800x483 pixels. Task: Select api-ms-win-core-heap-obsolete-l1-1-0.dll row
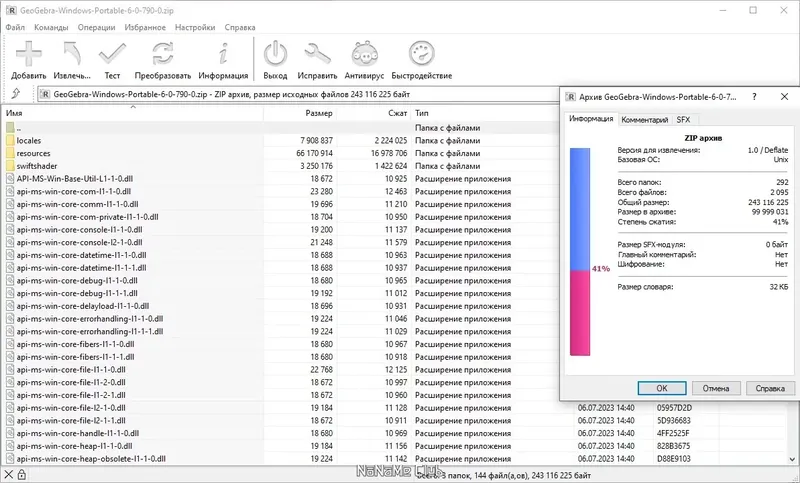[x=395, y=459]
